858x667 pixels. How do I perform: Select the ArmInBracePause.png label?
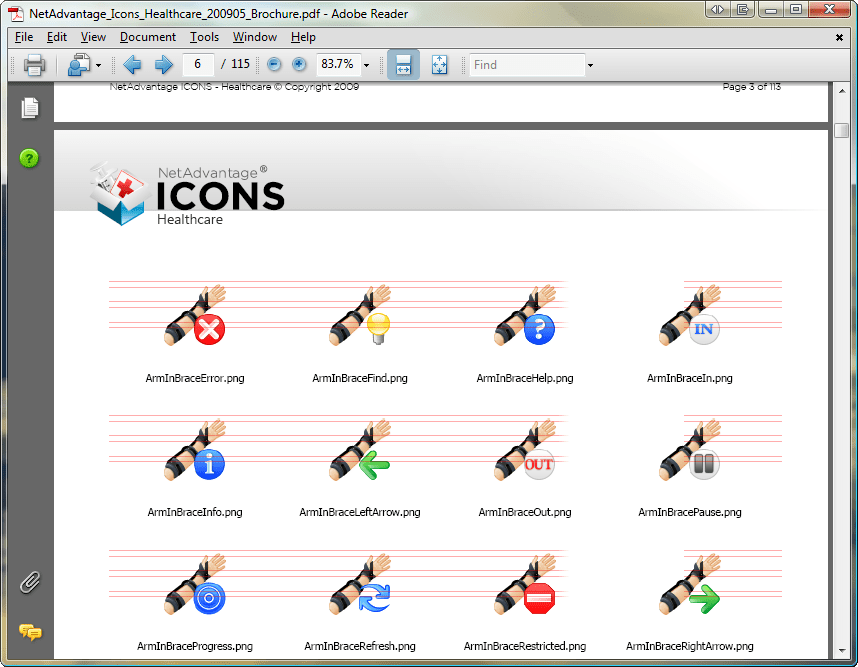pos(689,512)
